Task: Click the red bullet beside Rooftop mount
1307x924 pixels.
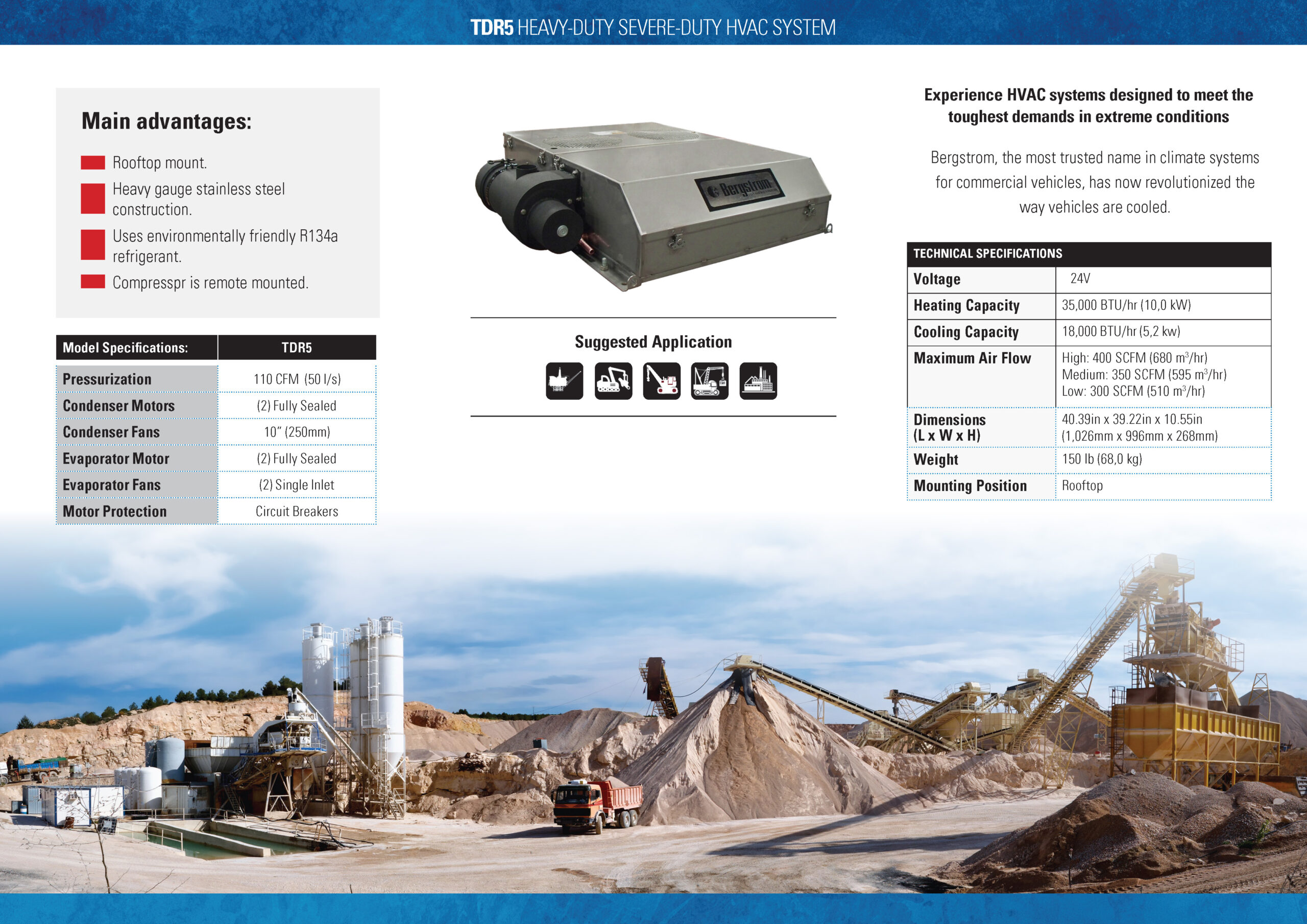Action: click(x=93, y=163)
